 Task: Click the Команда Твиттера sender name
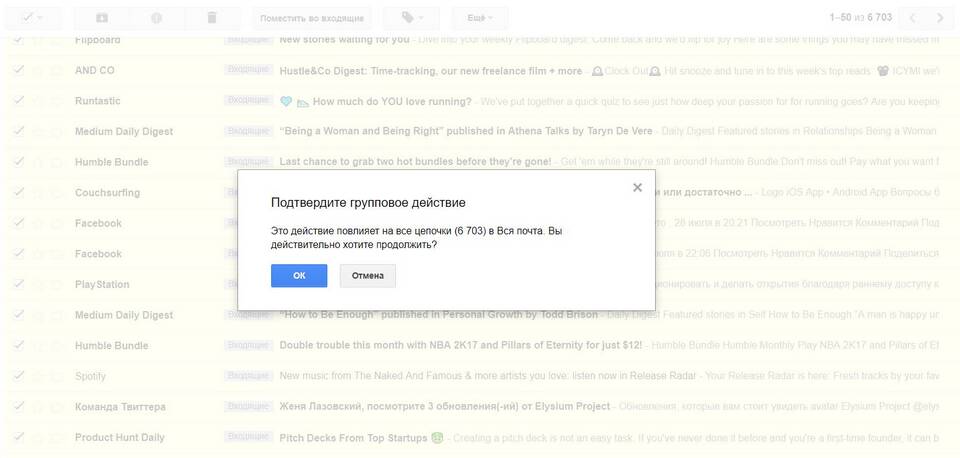pos(120,407)
